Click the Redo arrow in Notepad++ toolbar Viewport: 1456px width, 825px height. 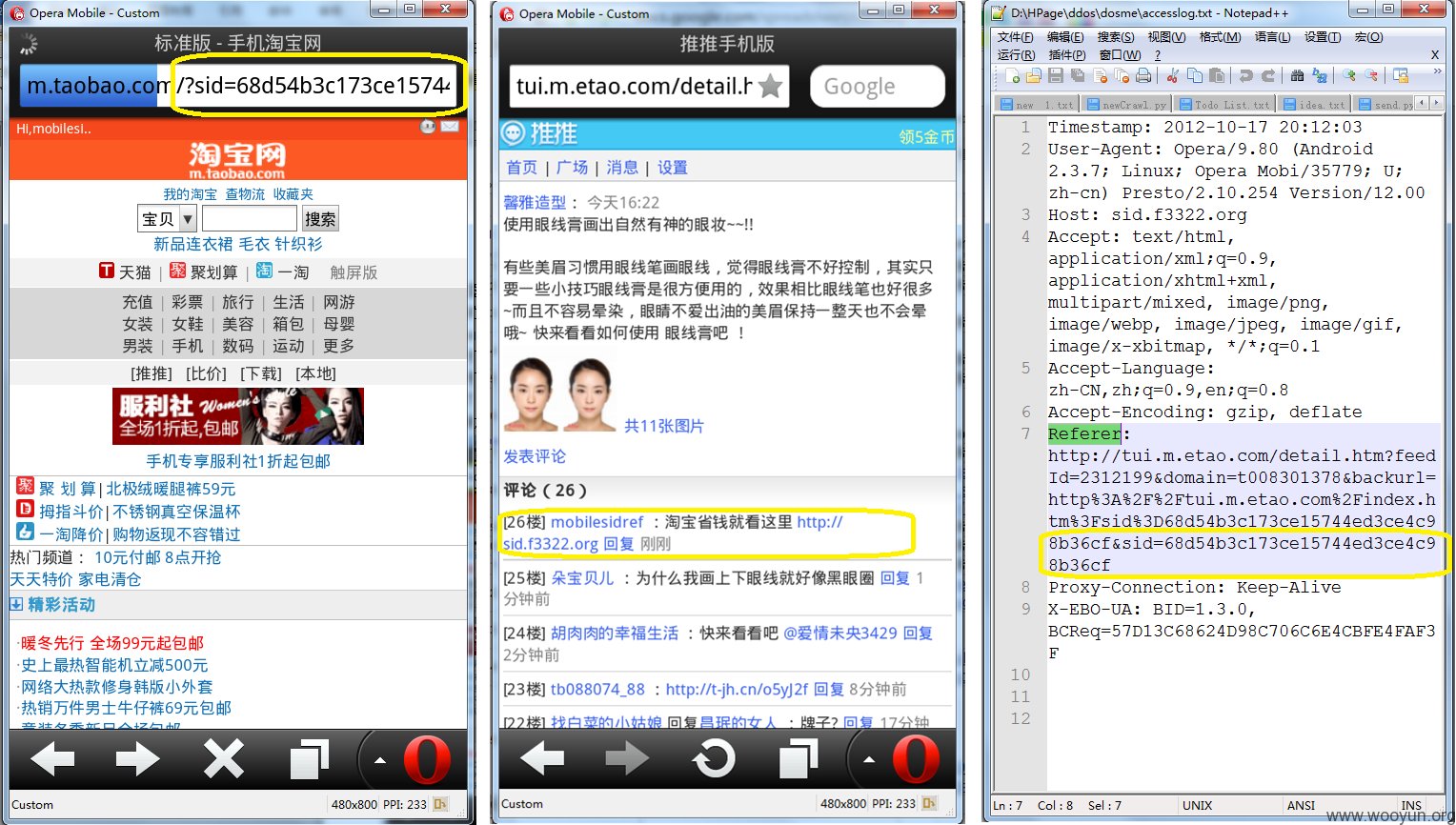[1268, 75]
